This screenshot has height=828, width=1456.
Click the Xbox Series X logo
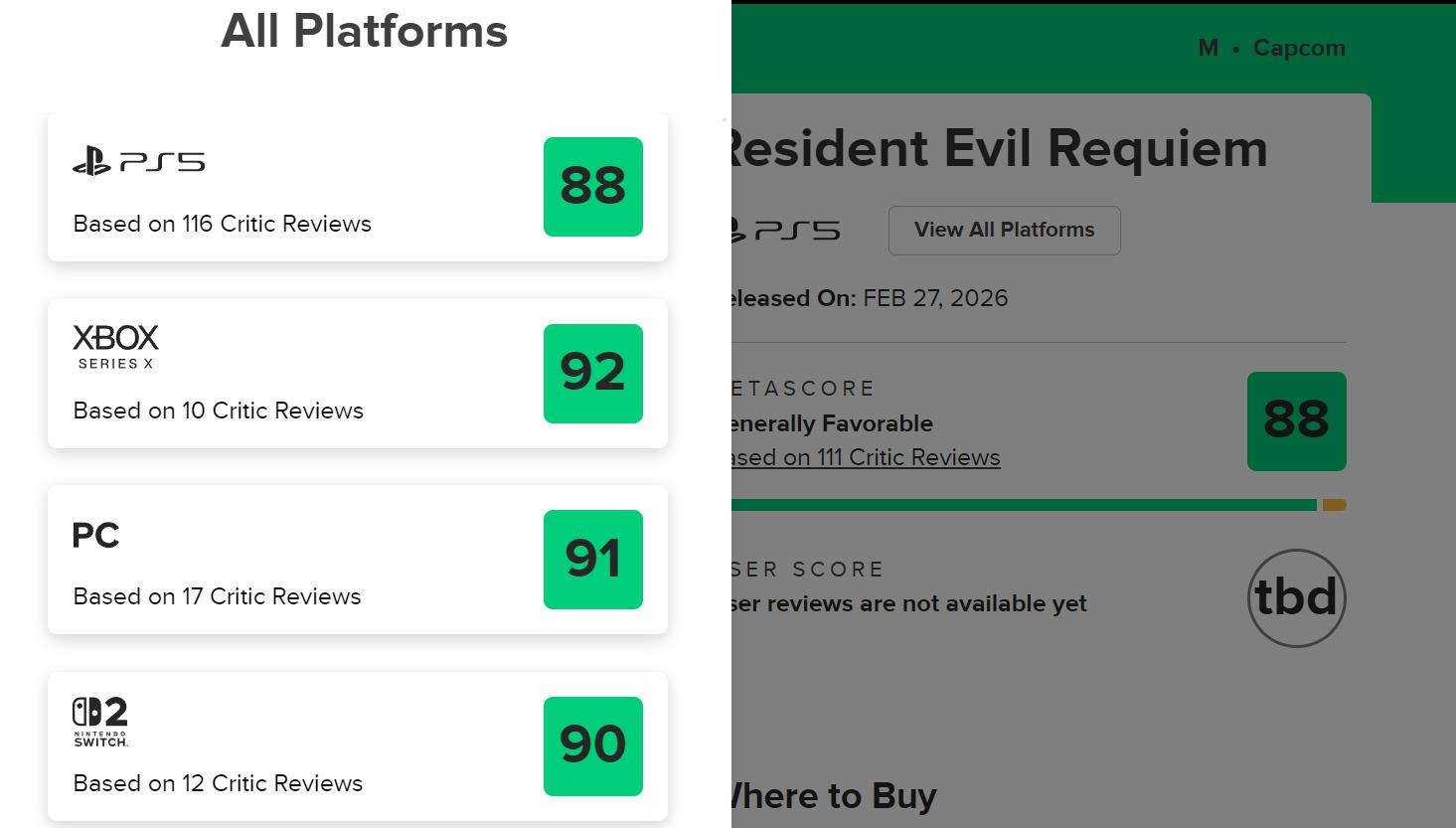click(115, 347)
